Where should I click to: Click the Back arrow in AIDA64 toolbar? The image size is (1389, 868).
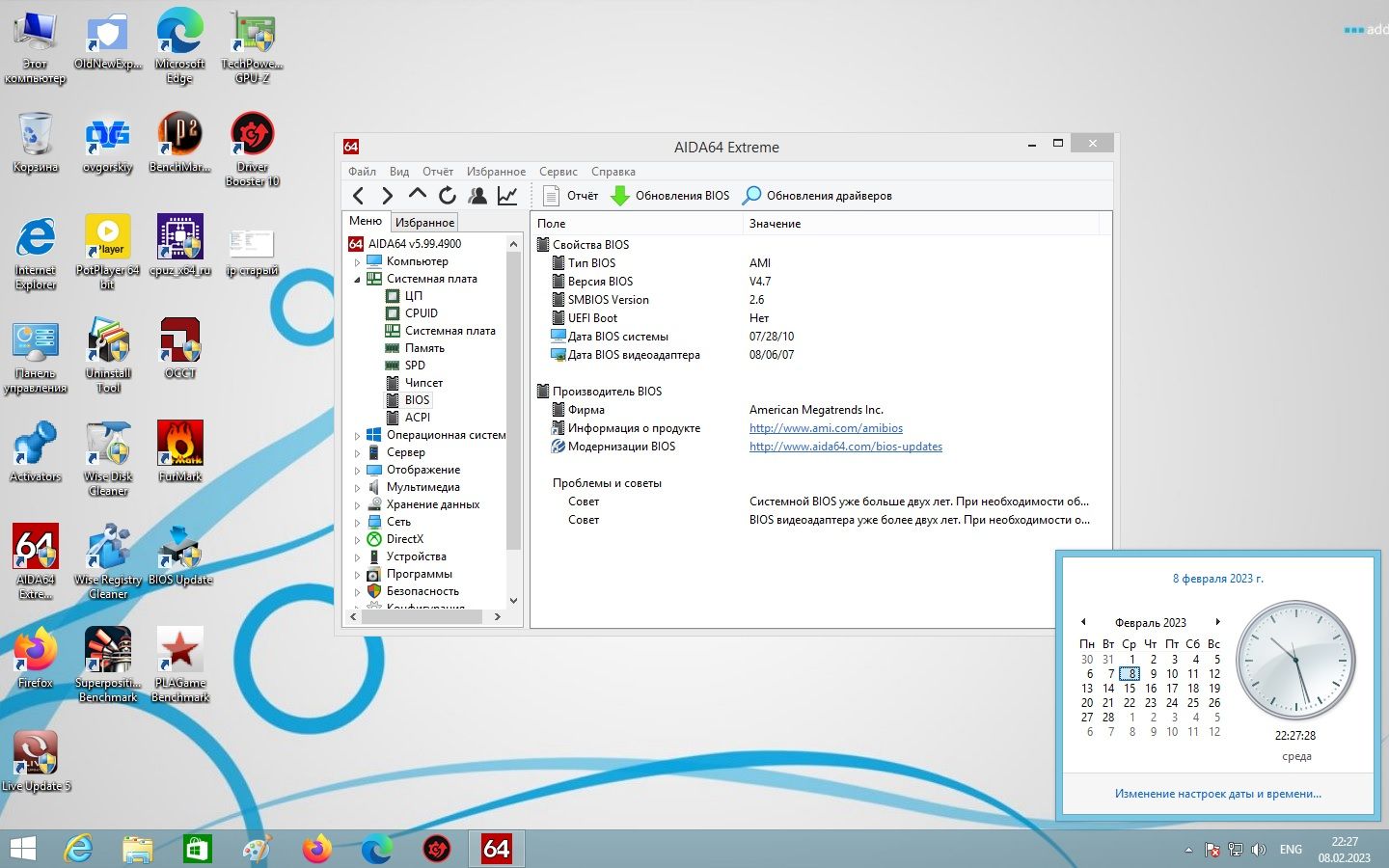[x=359, y=196]
